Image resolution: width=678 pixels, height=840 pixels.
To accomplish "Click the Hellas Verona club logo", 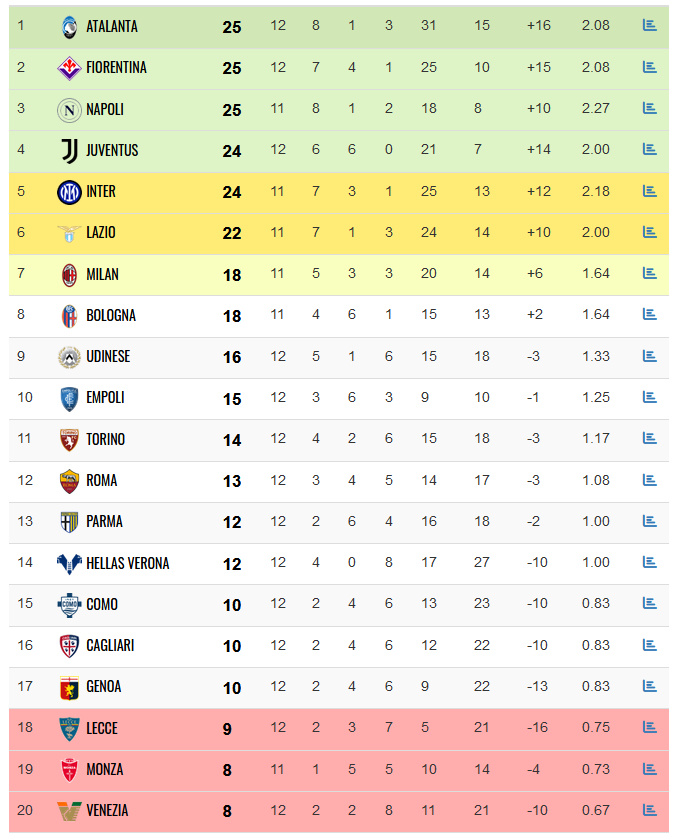I will click(68, 564).
